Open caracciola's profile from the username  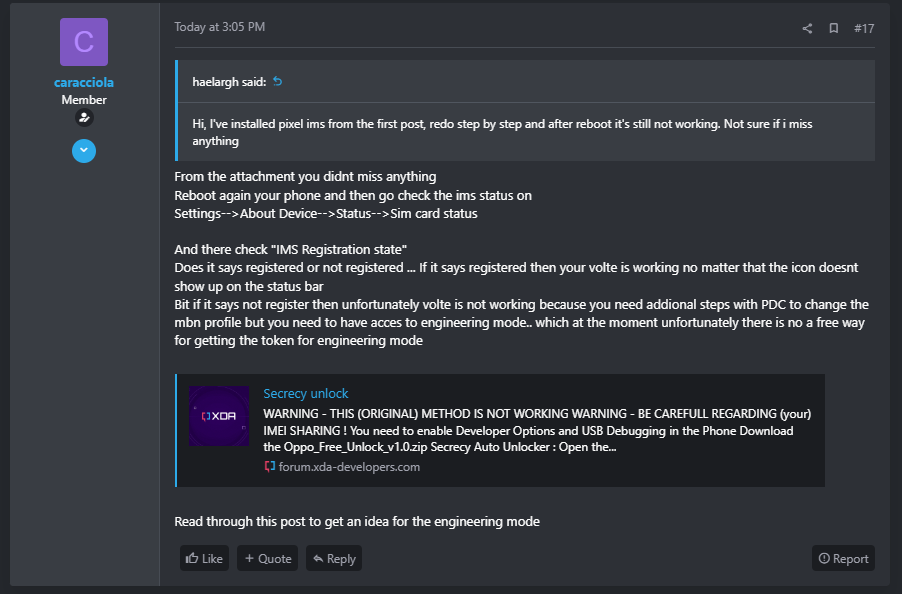pyautogui.click(x=84, y=82)
